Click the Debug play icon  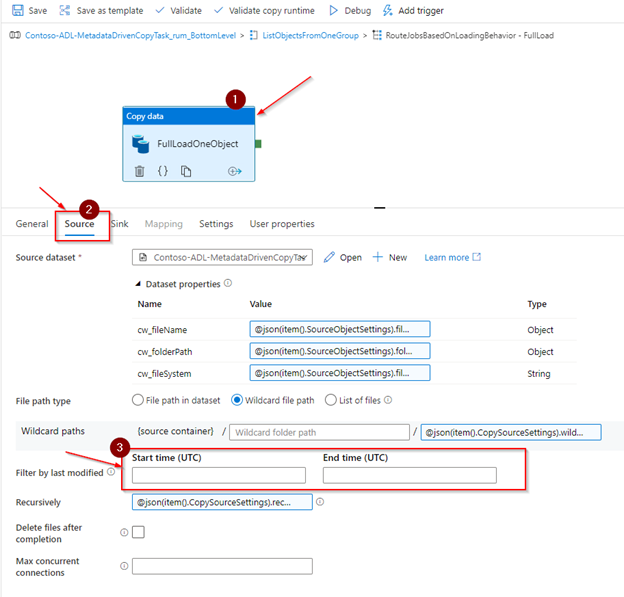click(333, 10)
